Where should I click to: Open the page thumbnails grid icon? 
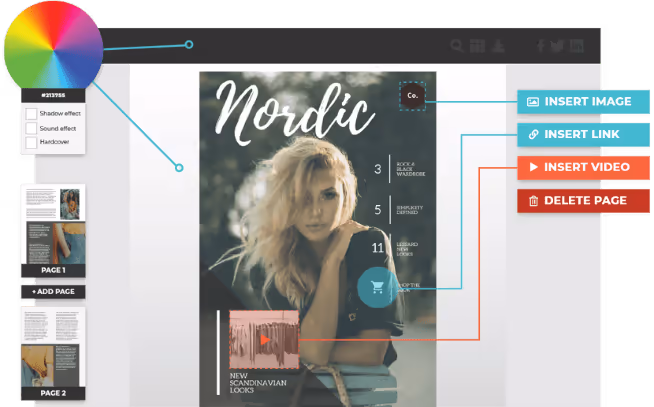click(x=477, y=45)
